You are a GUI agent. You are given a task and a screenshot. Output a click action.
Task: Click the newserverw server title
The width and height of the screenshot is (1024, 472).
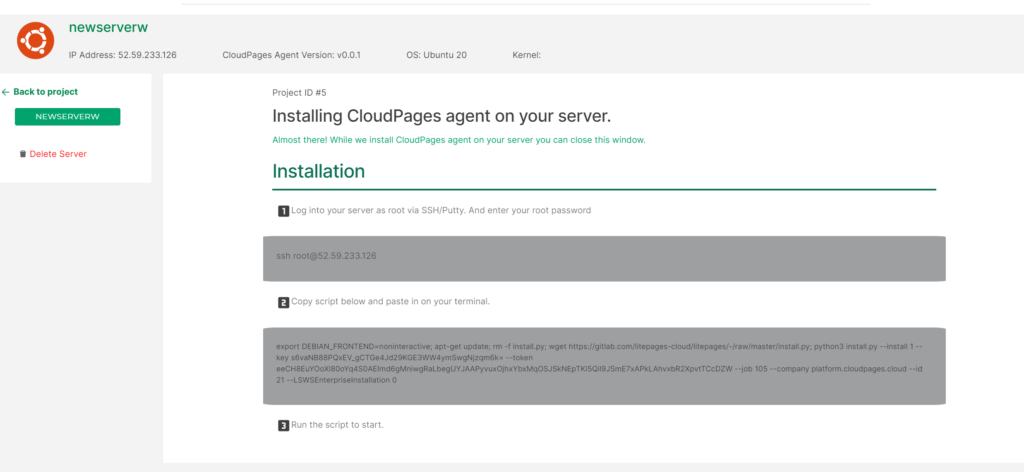[108, 27]
